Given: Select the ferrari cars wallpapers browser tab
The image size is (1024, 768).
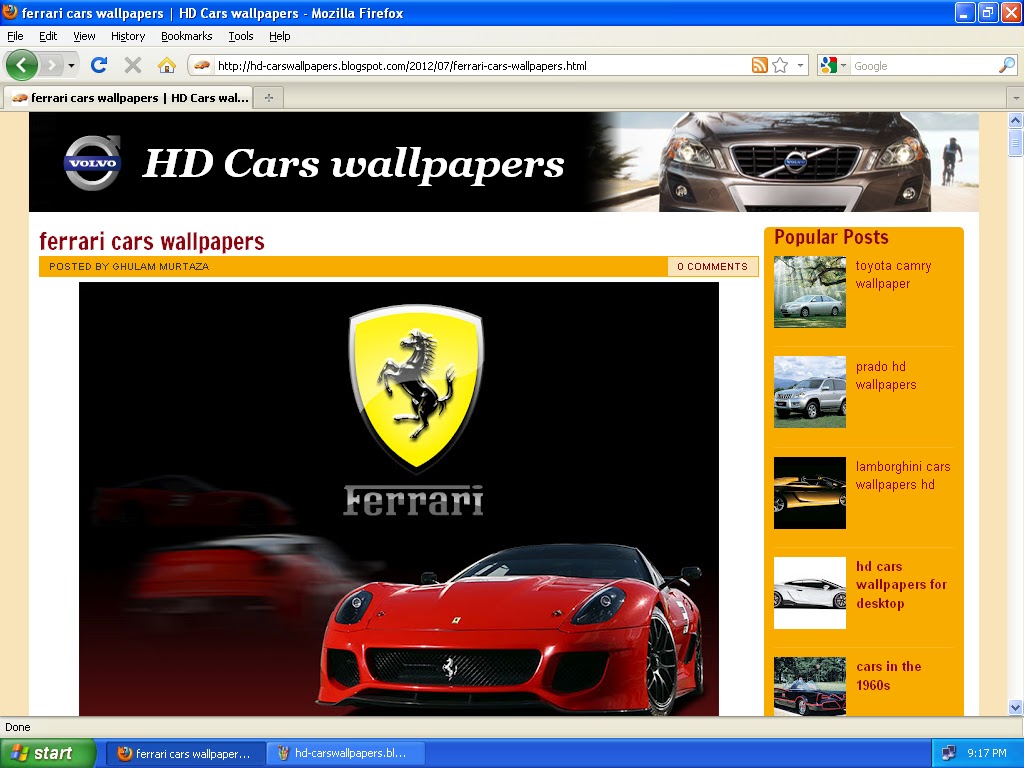Looking at the screenshot, I should (129, 98).
